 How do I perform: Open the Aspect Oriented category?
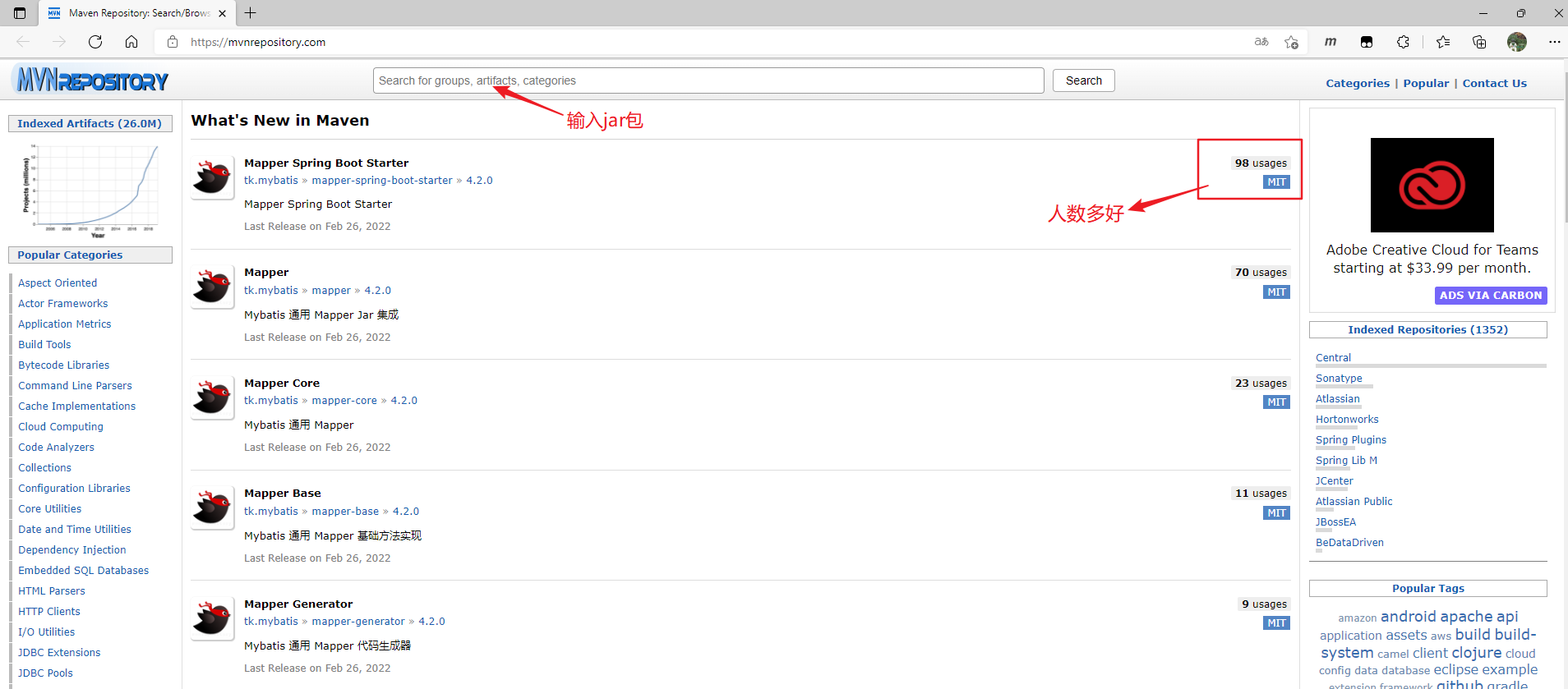58,282
